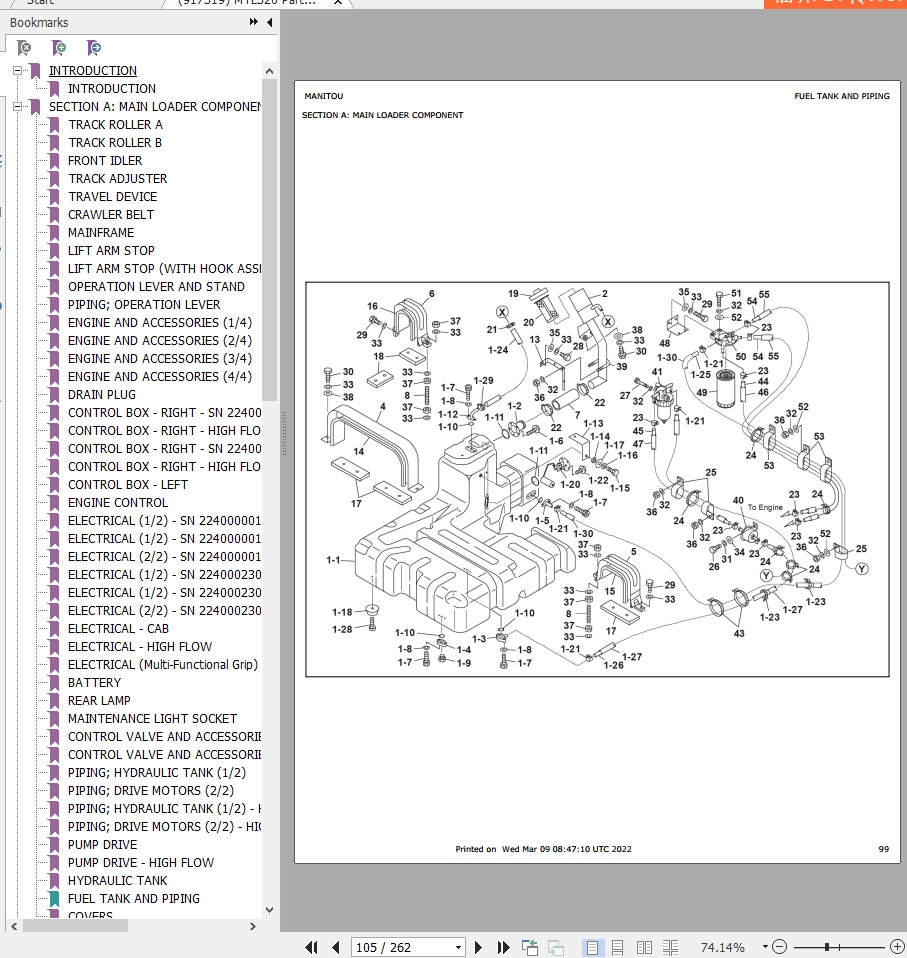Click the add new bookmark icon
Screen dimensions: 907x958
[x=59, y=47]
